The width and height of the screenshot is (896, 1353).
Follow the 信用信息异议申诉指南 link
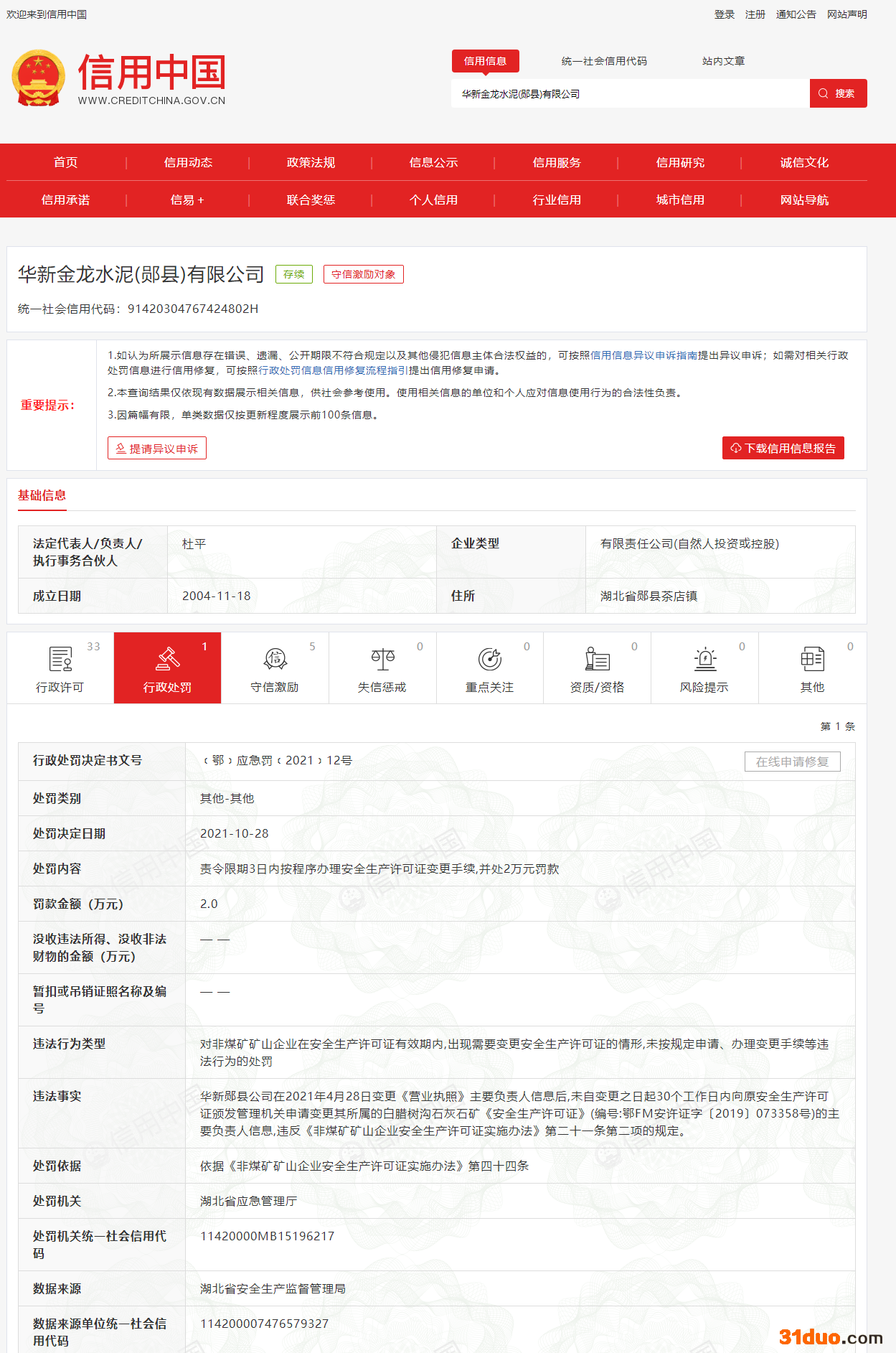tap(643, 355)
